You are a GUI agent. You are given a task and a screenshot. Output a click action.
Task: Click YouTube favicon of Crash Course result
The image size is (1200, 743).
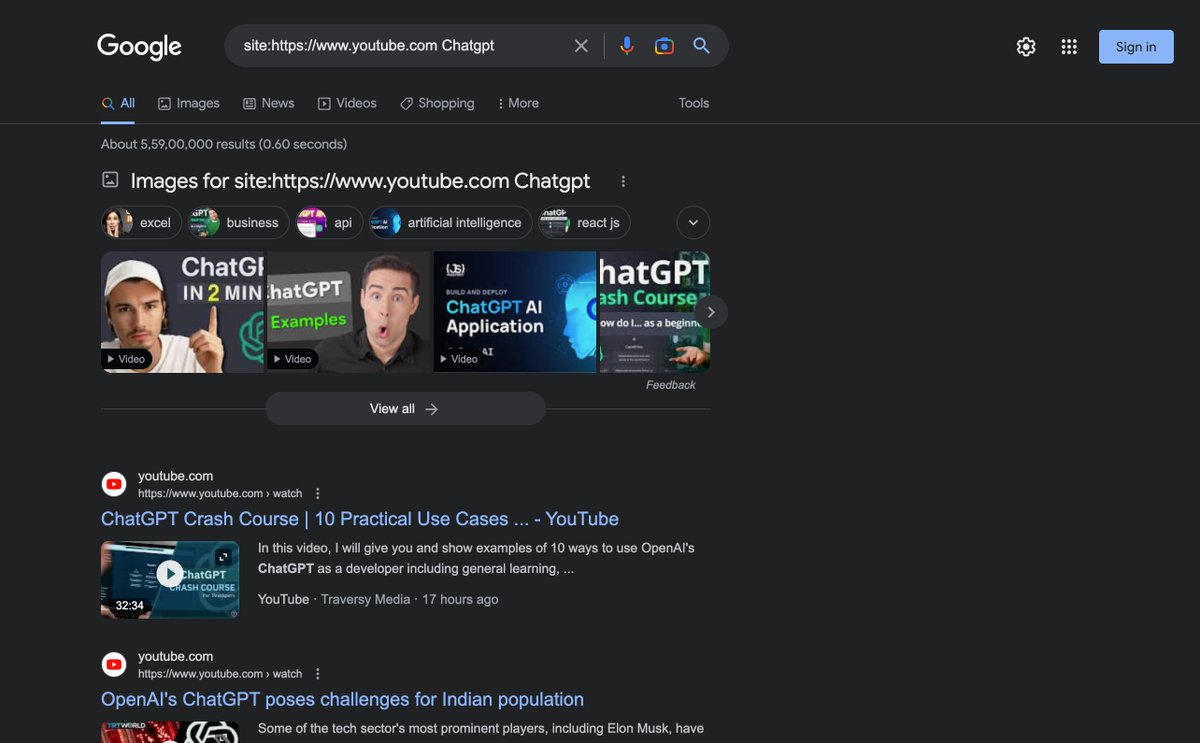click(x=115, y=485)
